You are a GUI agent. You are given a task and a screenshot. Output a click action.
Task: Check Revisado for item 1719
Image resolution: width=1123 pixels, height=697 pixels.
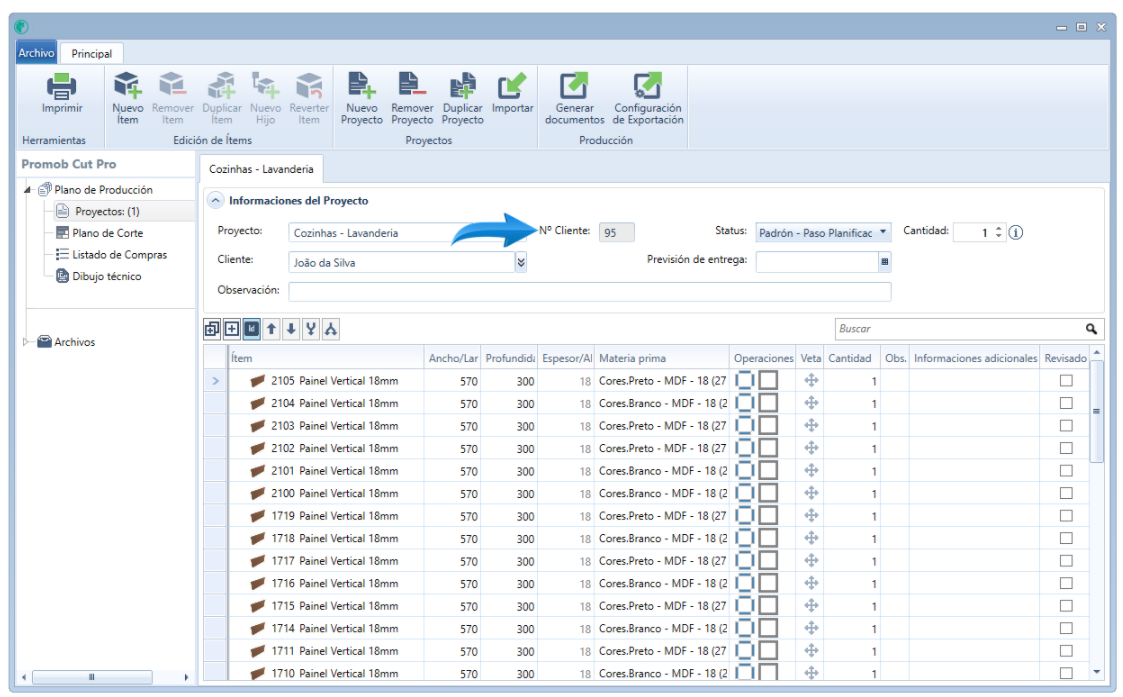tap(1066, 516)
